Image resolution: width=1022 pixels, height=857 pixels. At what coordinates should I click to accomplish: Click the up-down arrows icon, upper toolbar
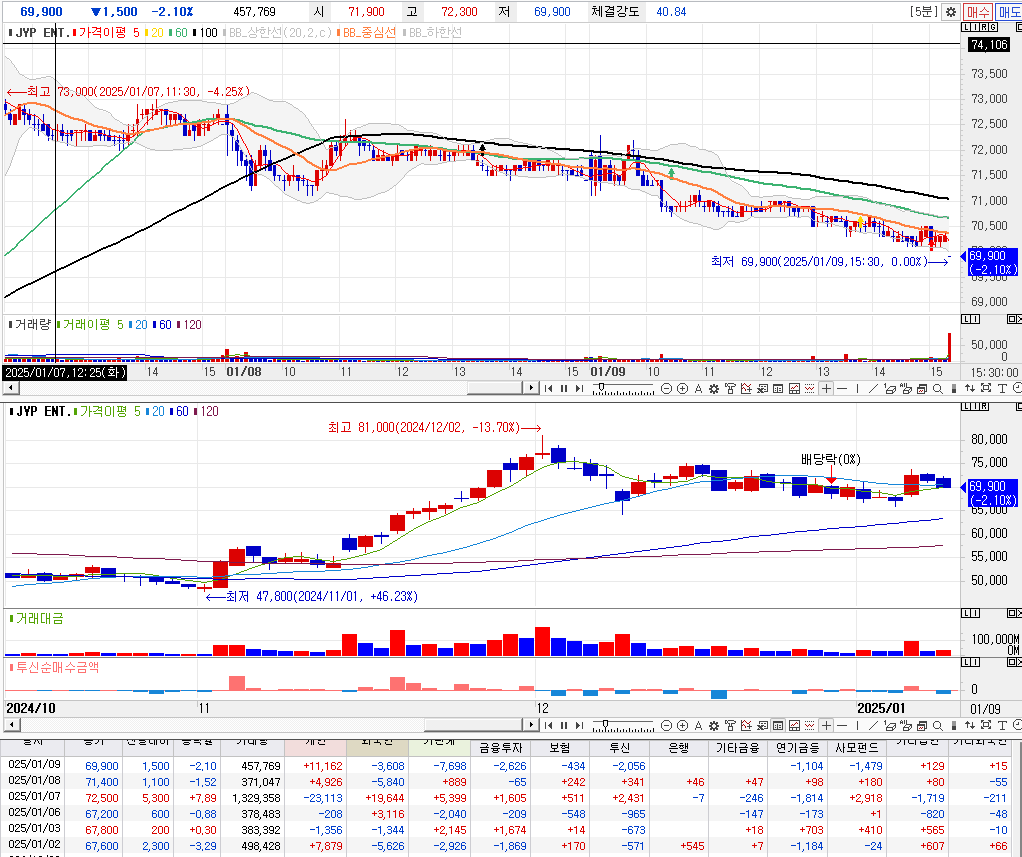970,388
